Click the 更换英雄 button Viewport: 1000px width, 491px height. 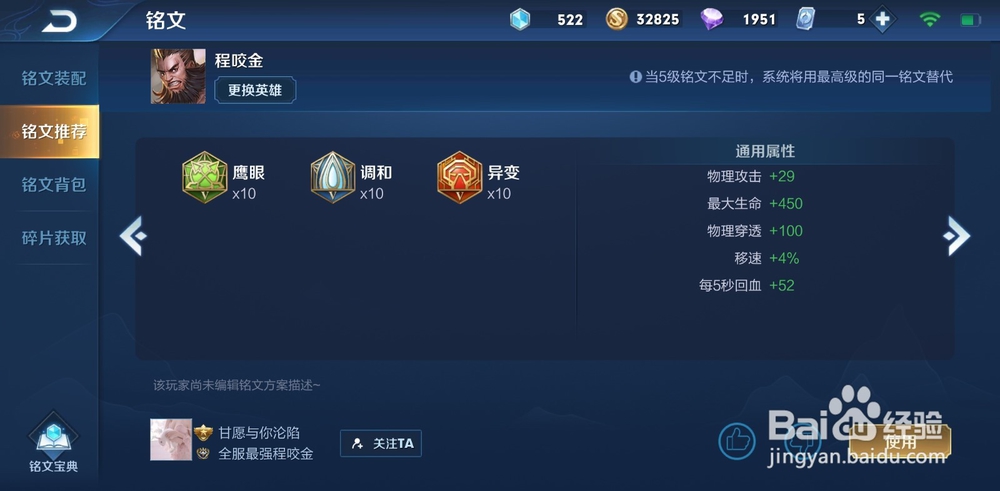coord(255,90)
